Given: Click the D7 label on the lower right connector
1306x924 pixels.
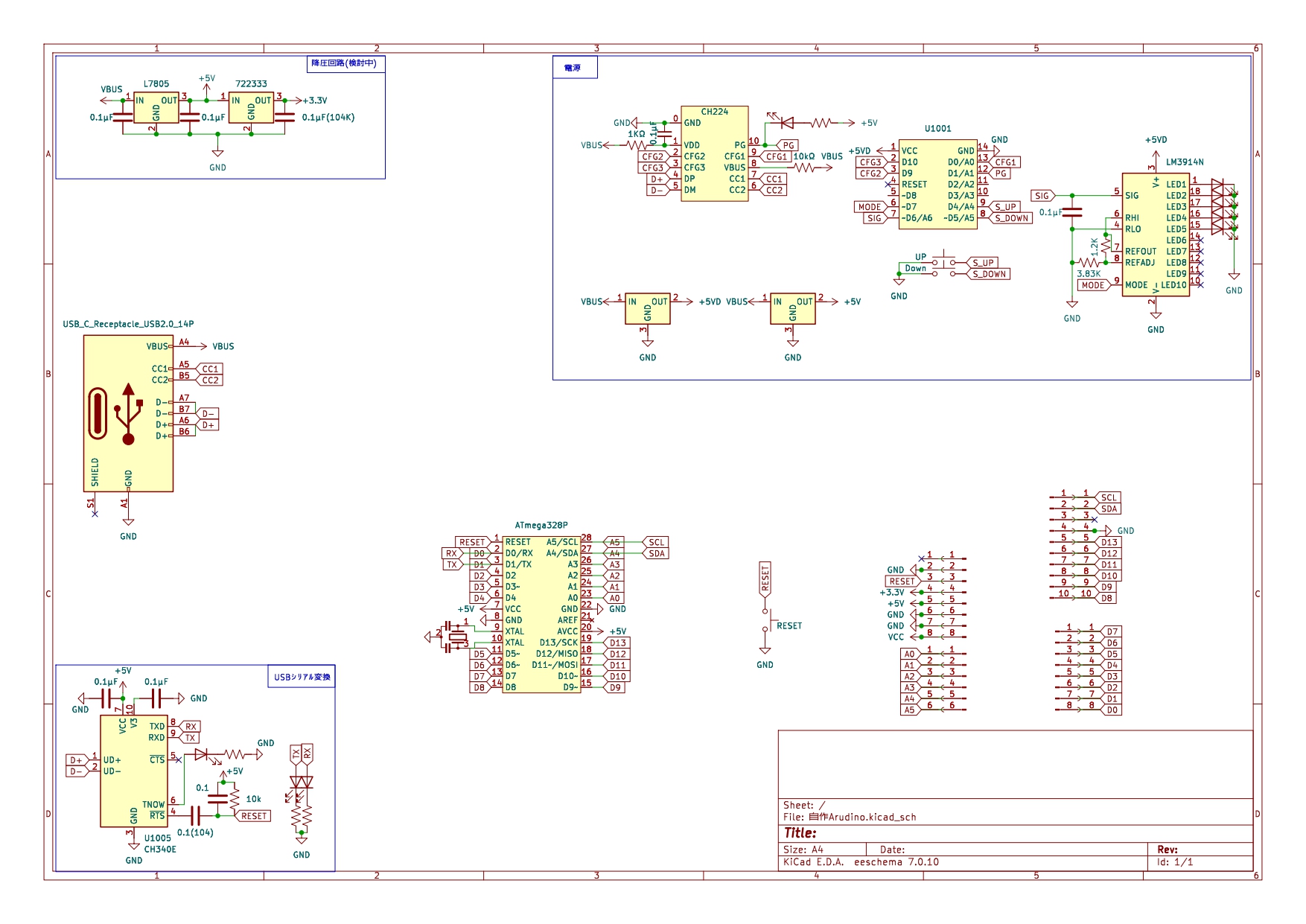Looking at the screenshot, I should (1112, 631).
